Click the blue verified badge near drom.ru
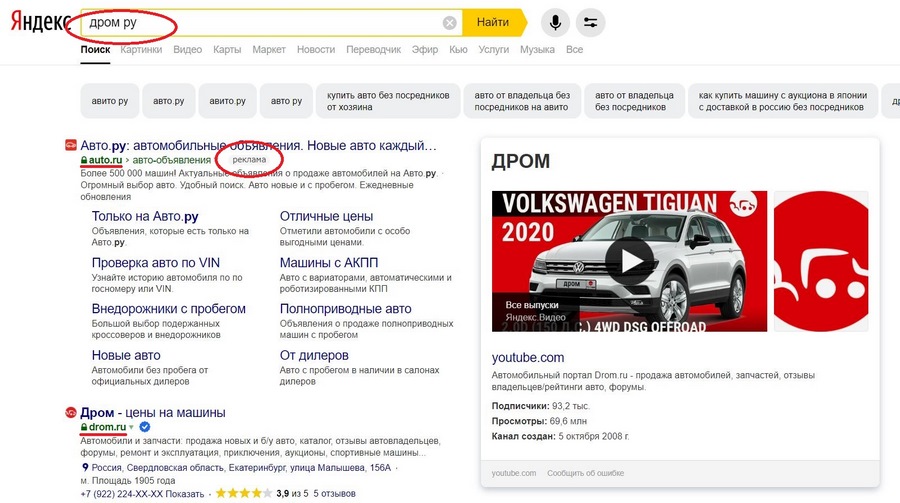The image size is (900, 503). click(x=145, y=428)
